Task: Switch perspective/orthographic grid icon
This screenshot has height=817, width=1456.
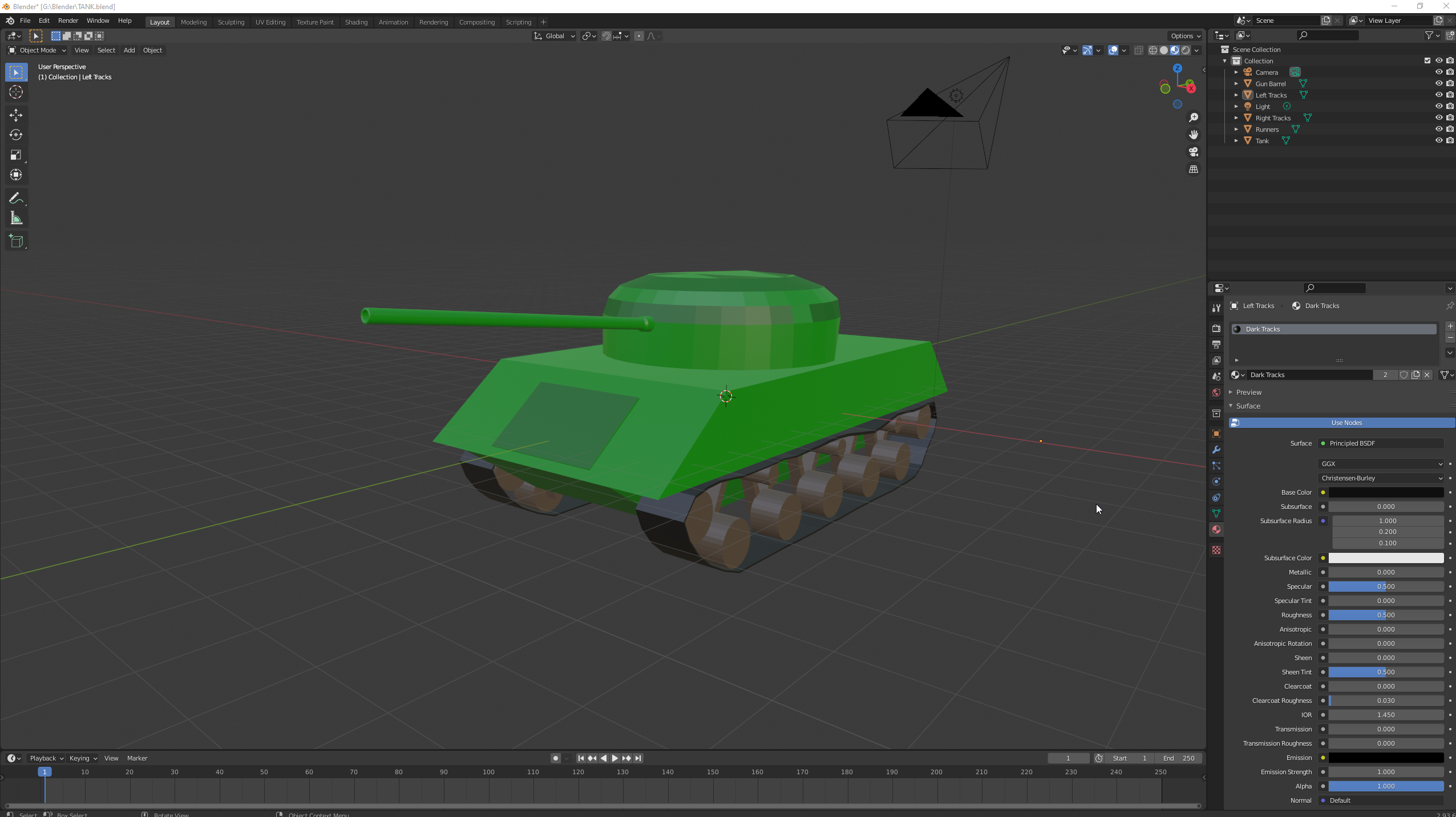Action: point(1193,169)
